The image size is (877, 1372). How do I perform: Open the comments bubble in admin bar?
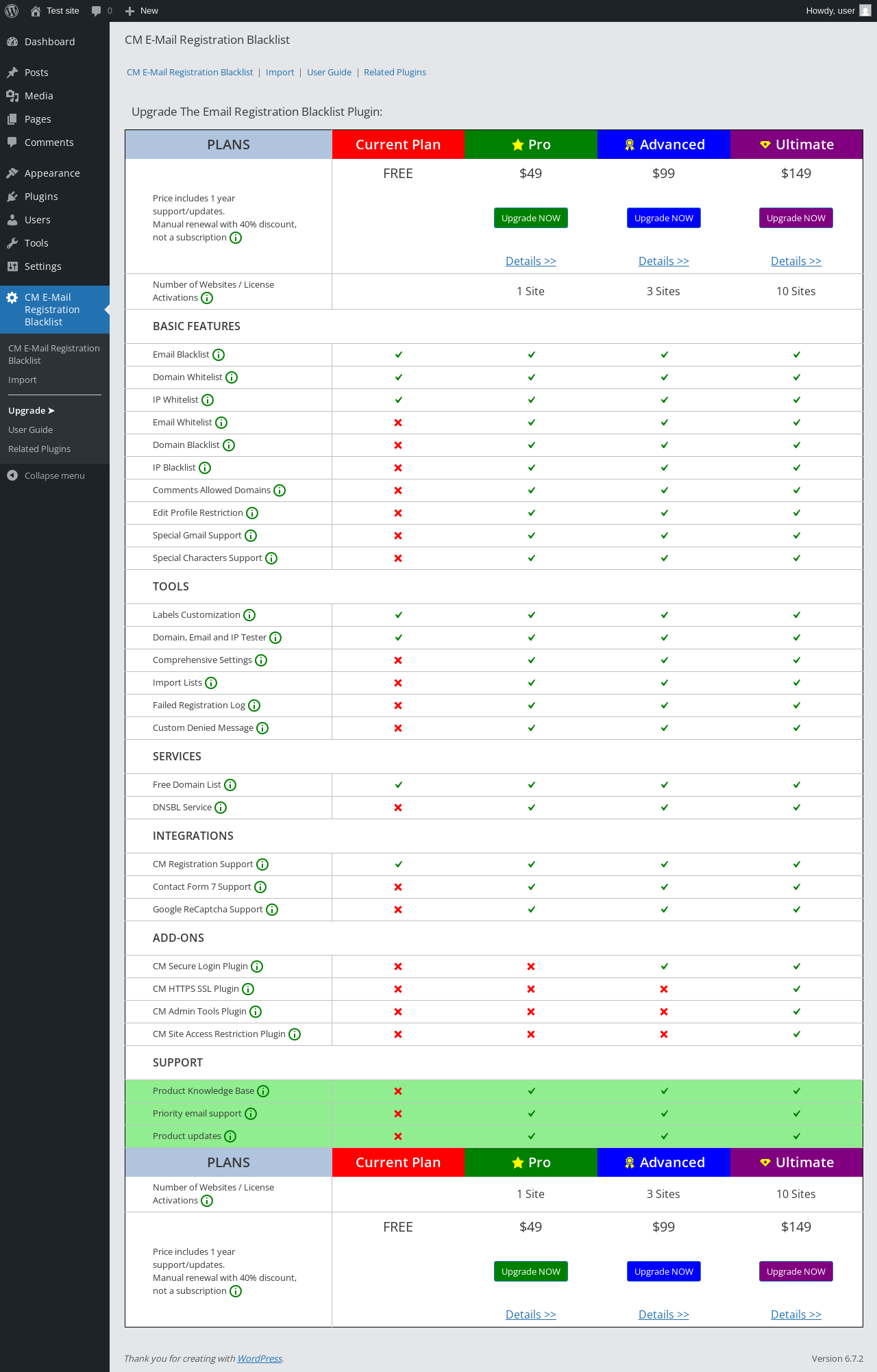pos(101,11)
